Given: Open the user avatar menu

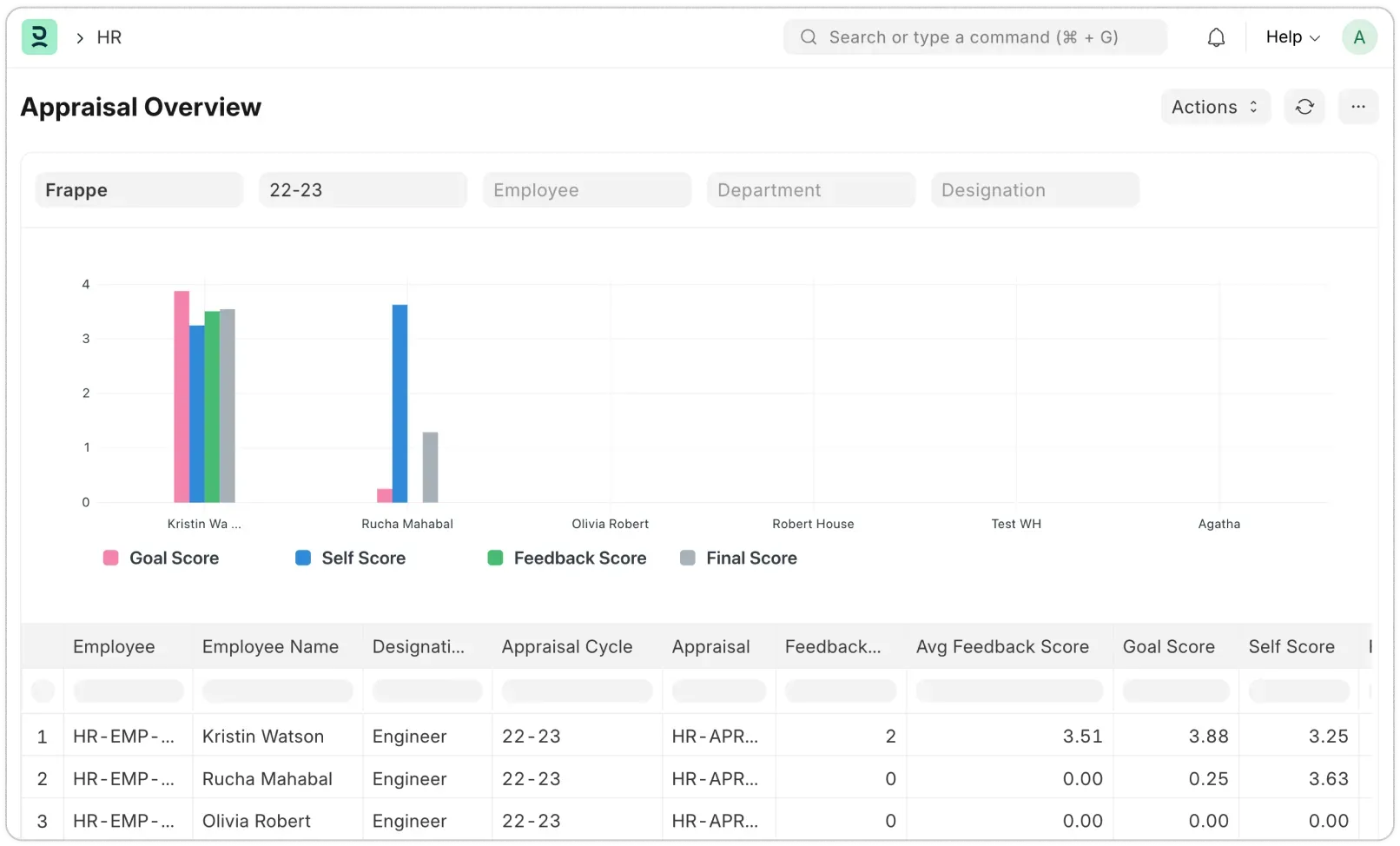Looking at the screenshot, I should coord(1359,37).
